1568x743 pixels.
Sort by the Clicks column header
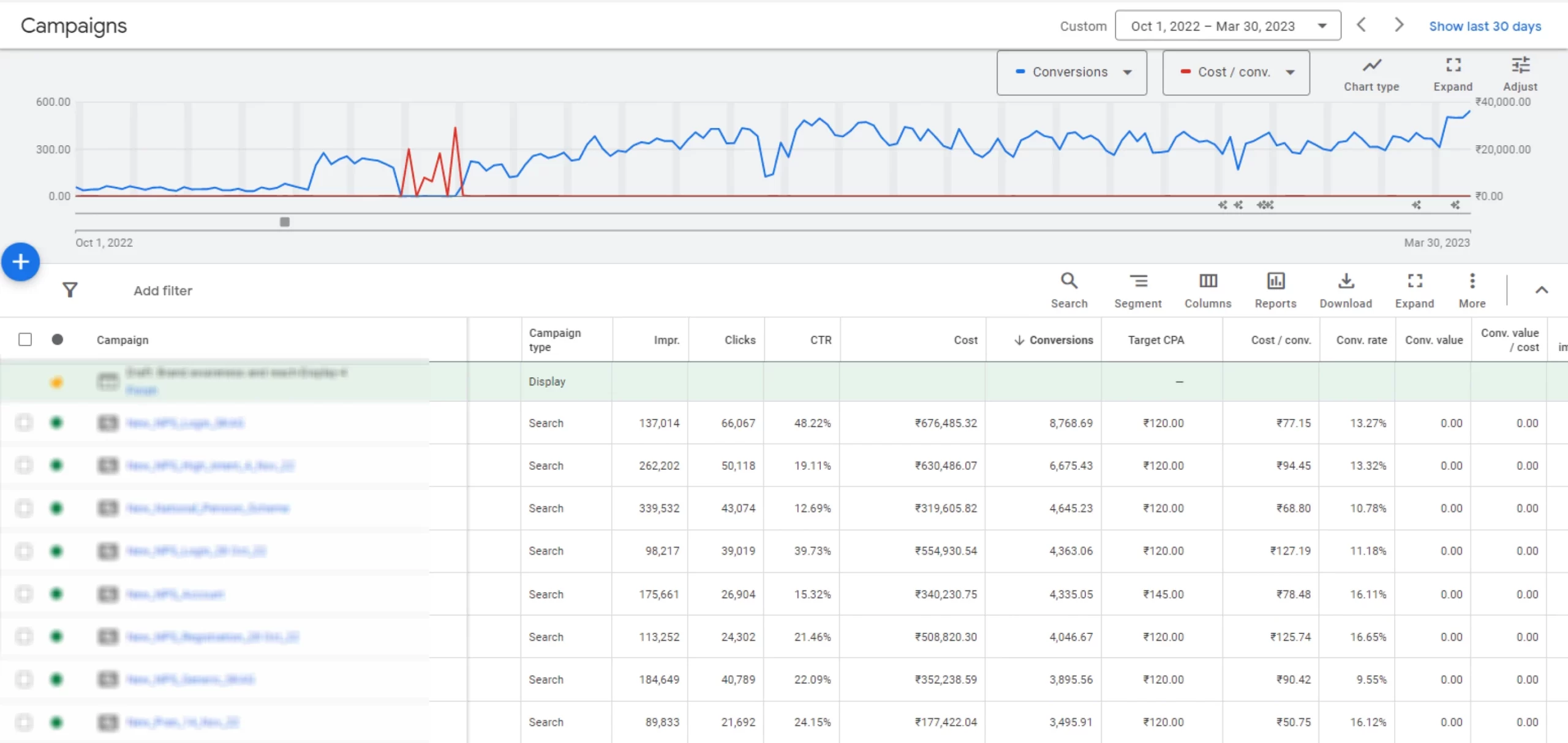pos(739,340)
